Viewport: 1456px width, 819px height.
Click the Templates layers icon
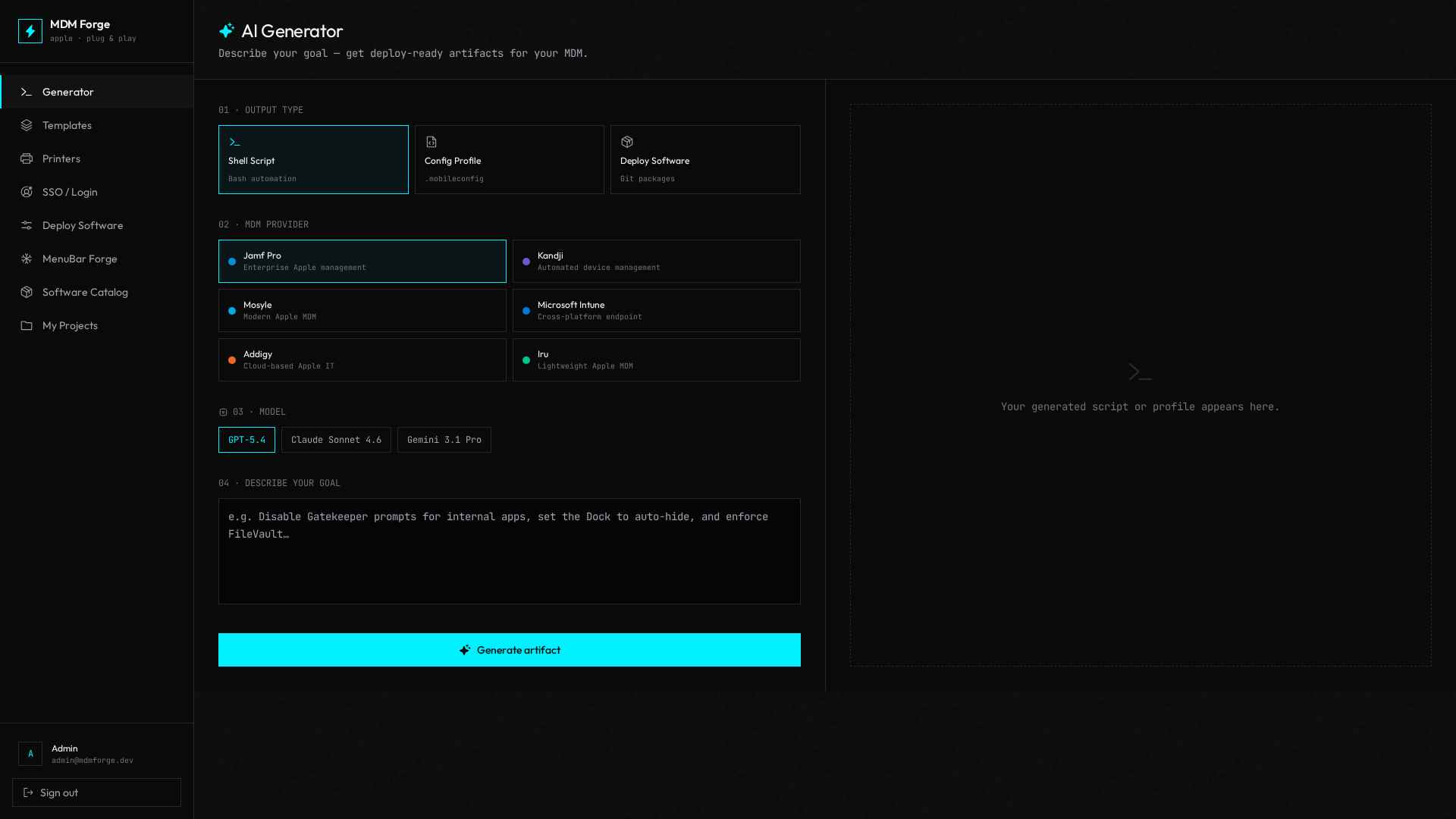click(27, 125)
